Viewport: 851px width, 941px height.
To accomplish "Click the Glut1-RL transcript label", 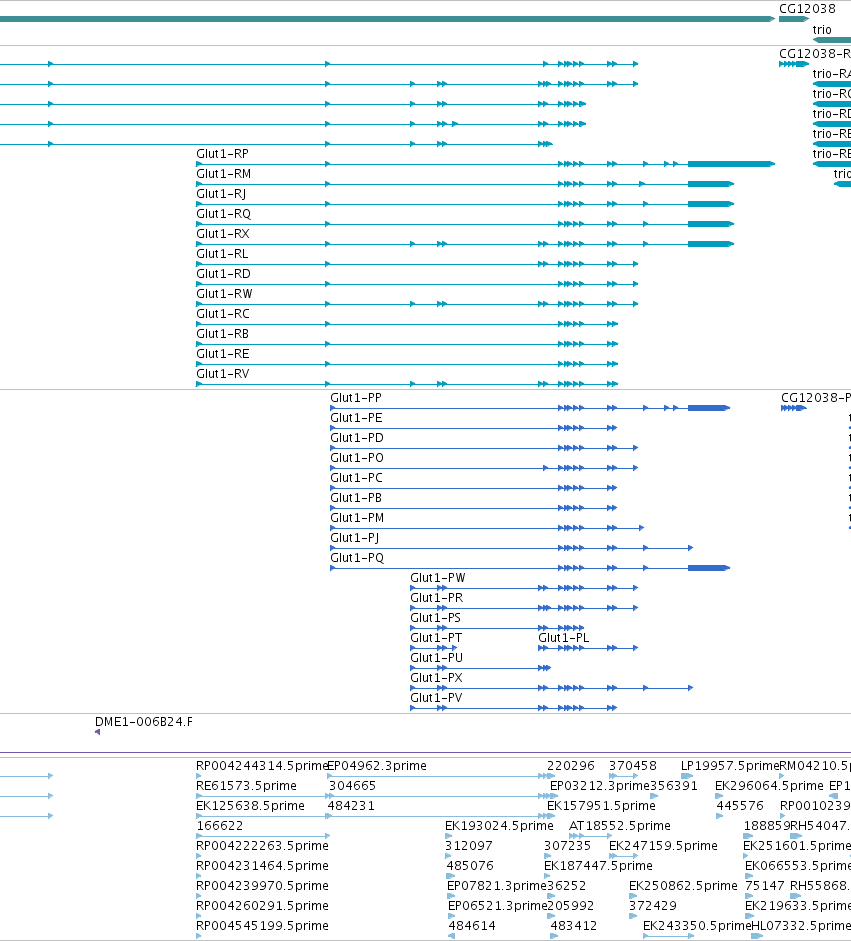I will [x=222, y=254].
